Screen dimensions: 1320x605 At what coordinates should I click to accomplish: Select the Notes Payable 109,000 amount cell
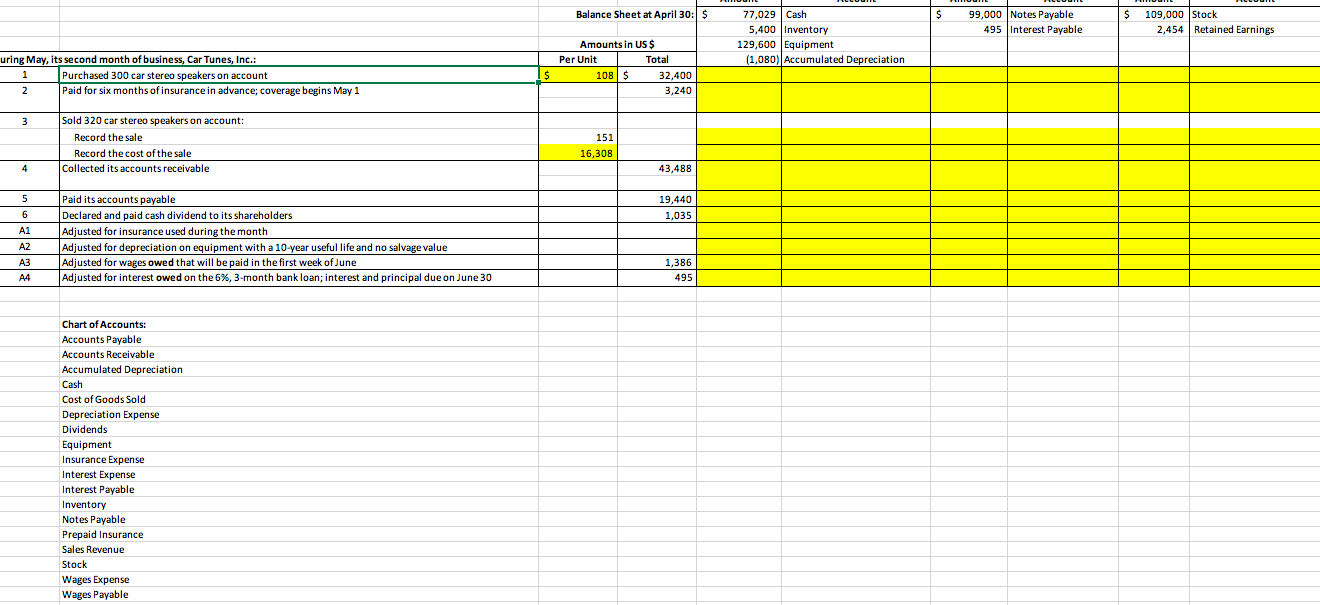point(1153,14)
